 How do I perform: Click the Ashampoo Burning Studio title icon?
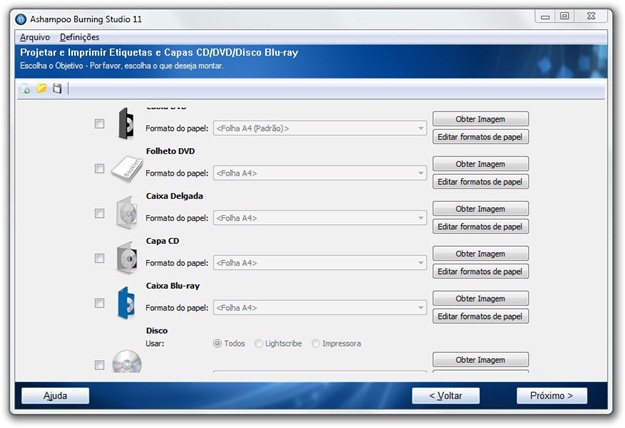pyautogui.click(x=21, y=19)
